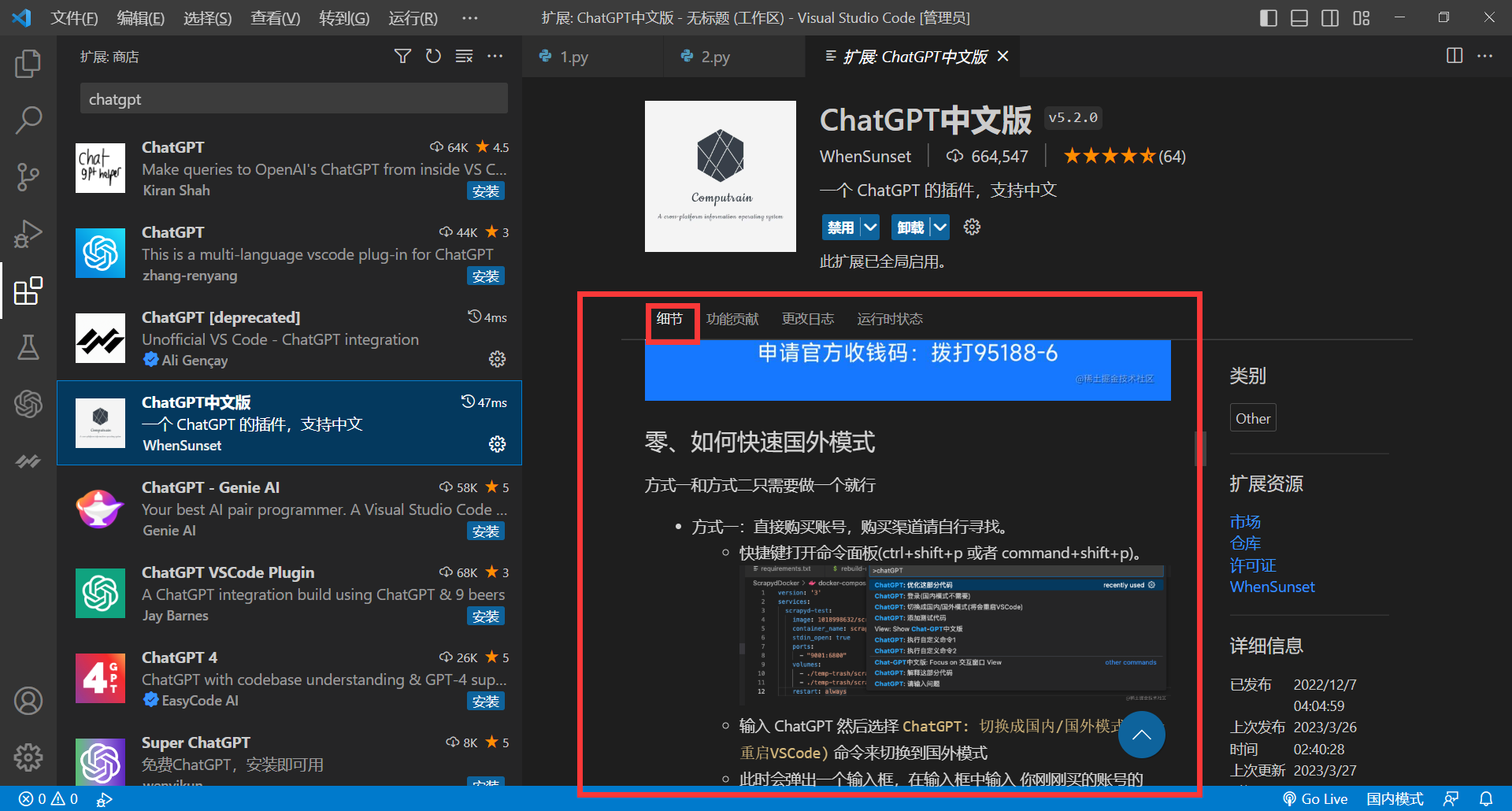Open the Testing beaker view
1512x811 pixels.
[28, 347]
